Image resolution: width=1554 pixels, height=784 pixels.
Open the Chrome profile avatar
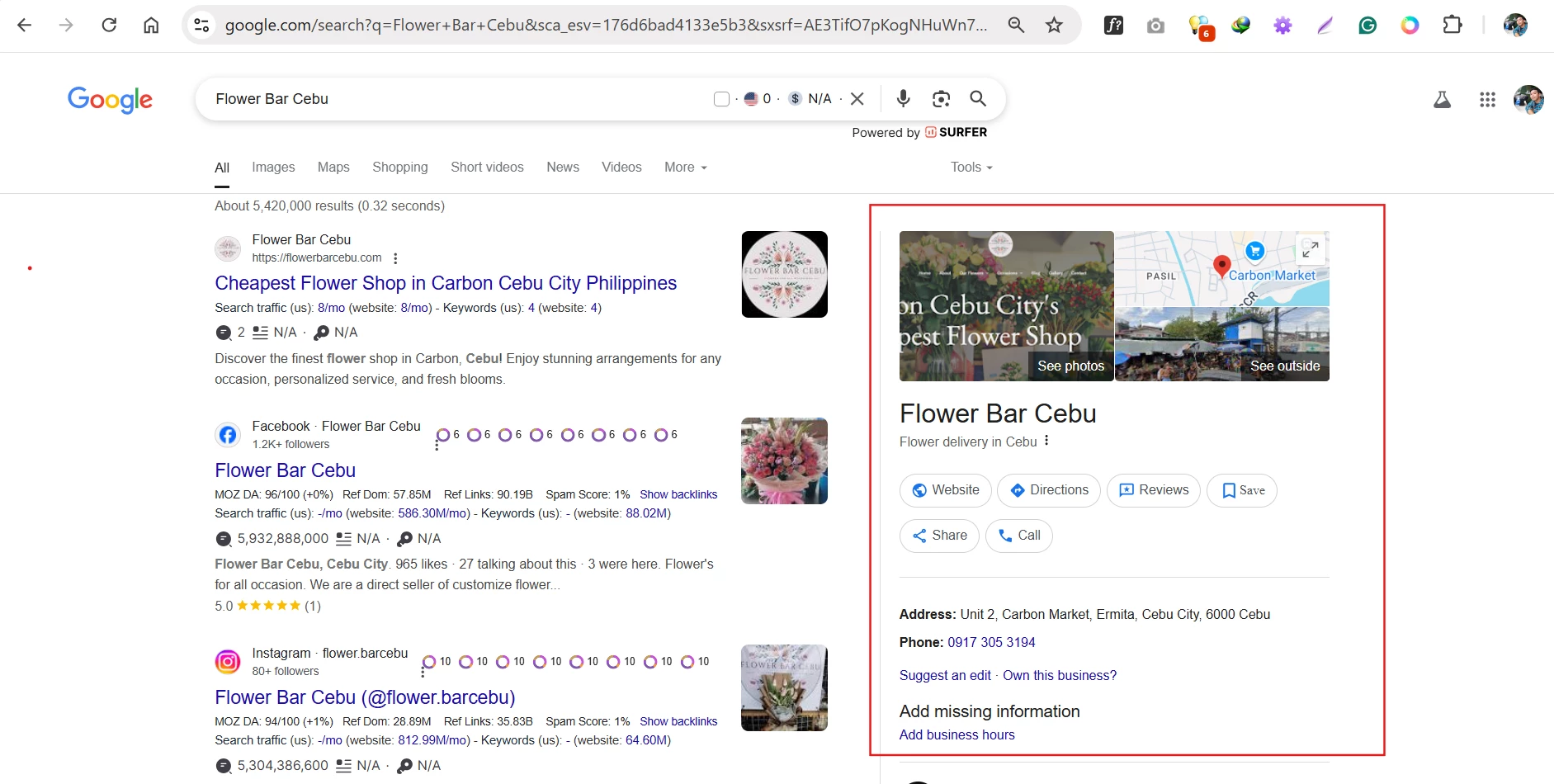pos(1515,26)
